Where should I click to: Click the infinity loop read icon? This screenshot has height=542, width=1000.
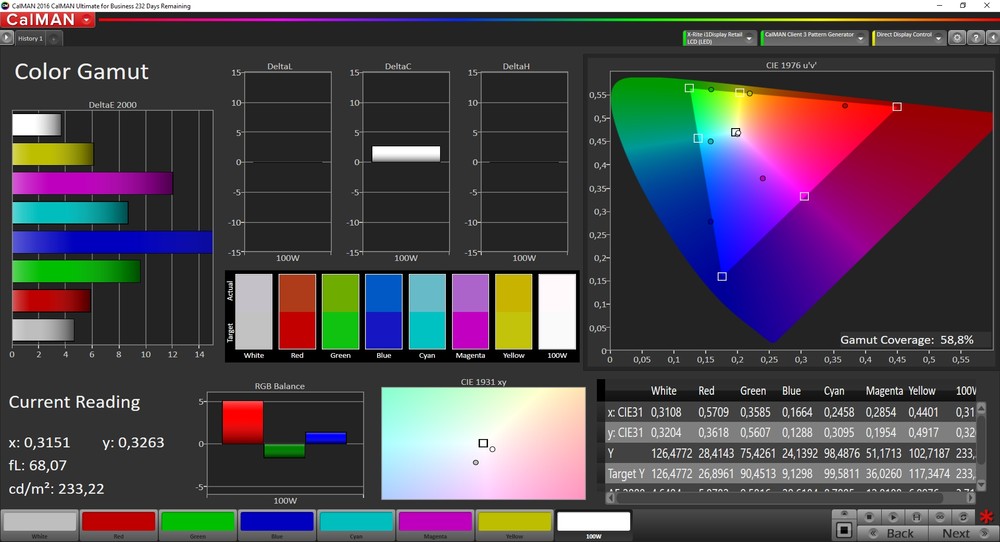(939, 516)
